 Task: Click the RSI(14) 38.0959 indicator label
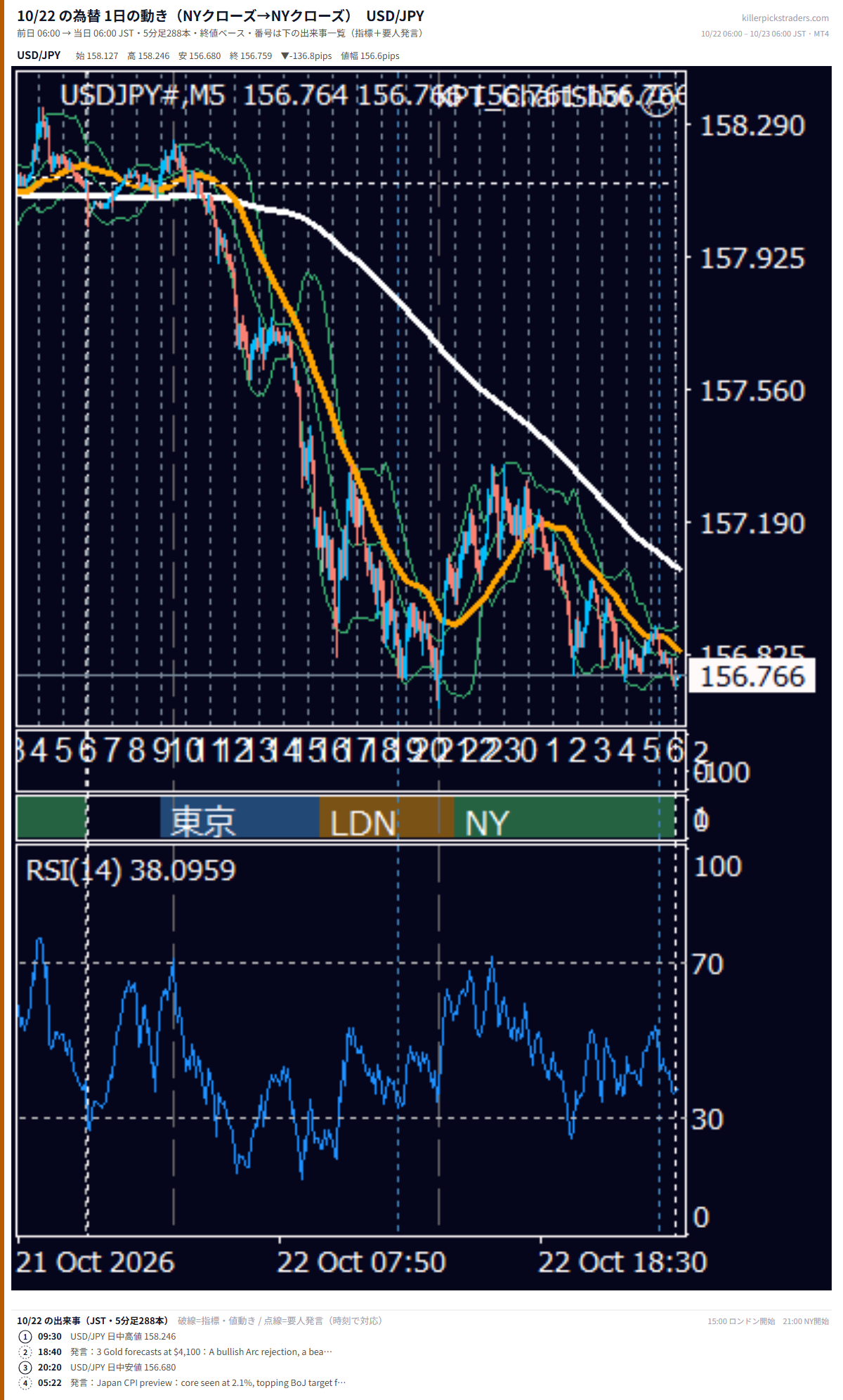coord(131,870)
